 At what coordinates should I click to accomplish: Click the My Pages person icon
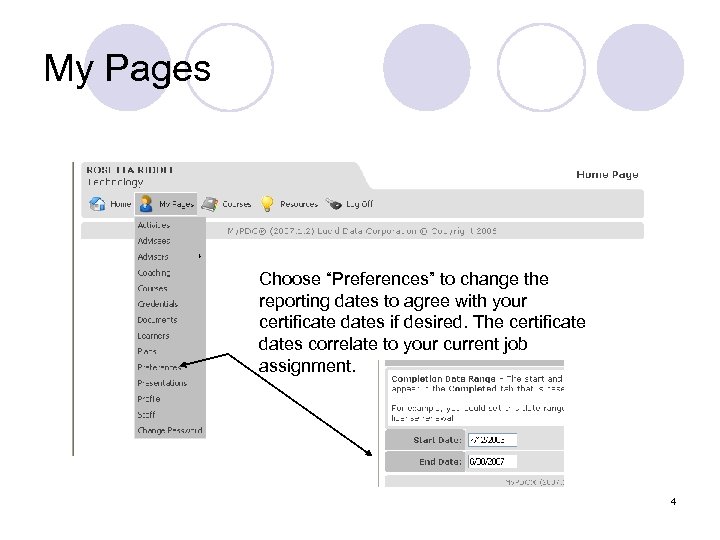tap(146, 203)
